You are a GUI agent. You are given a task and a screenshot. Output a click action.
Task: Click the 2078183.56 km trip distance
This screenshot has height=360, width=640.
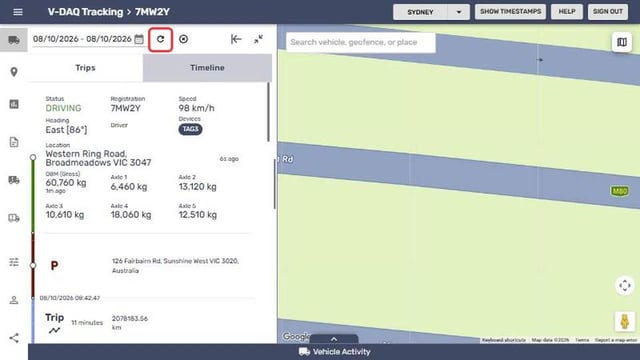(130, 322)
